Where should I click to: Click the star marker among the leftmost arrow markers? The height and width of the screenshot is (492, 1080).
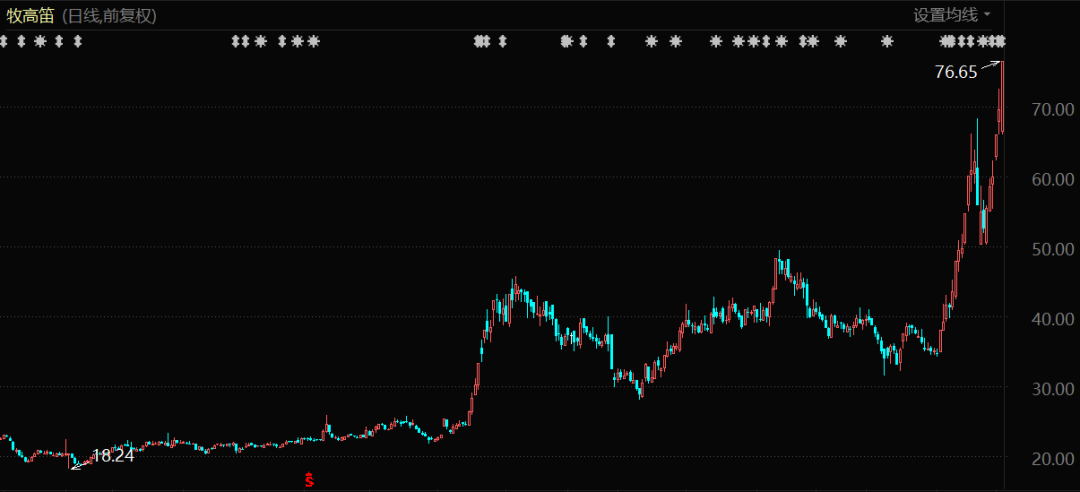40,42
